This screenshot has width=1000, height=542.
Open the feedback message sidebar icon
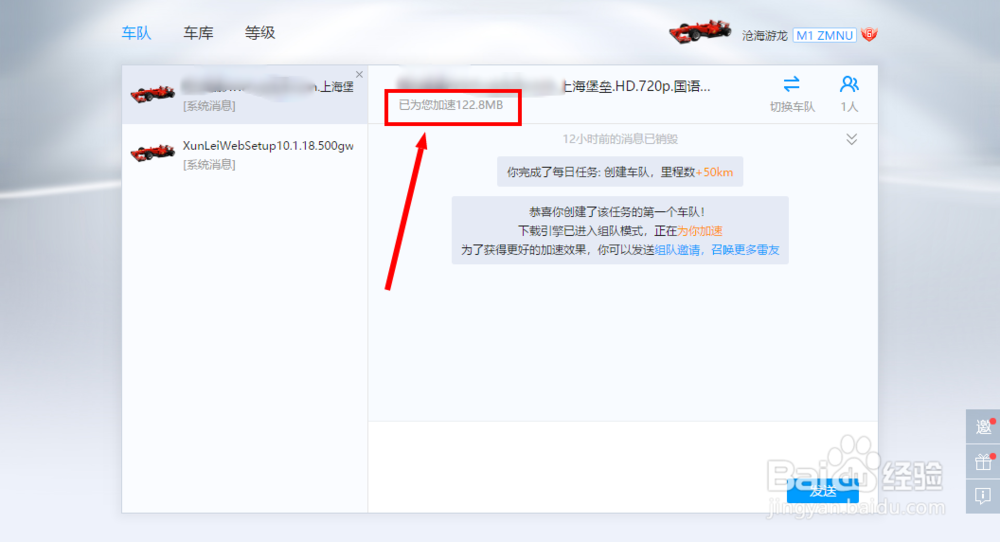[983, 495]
